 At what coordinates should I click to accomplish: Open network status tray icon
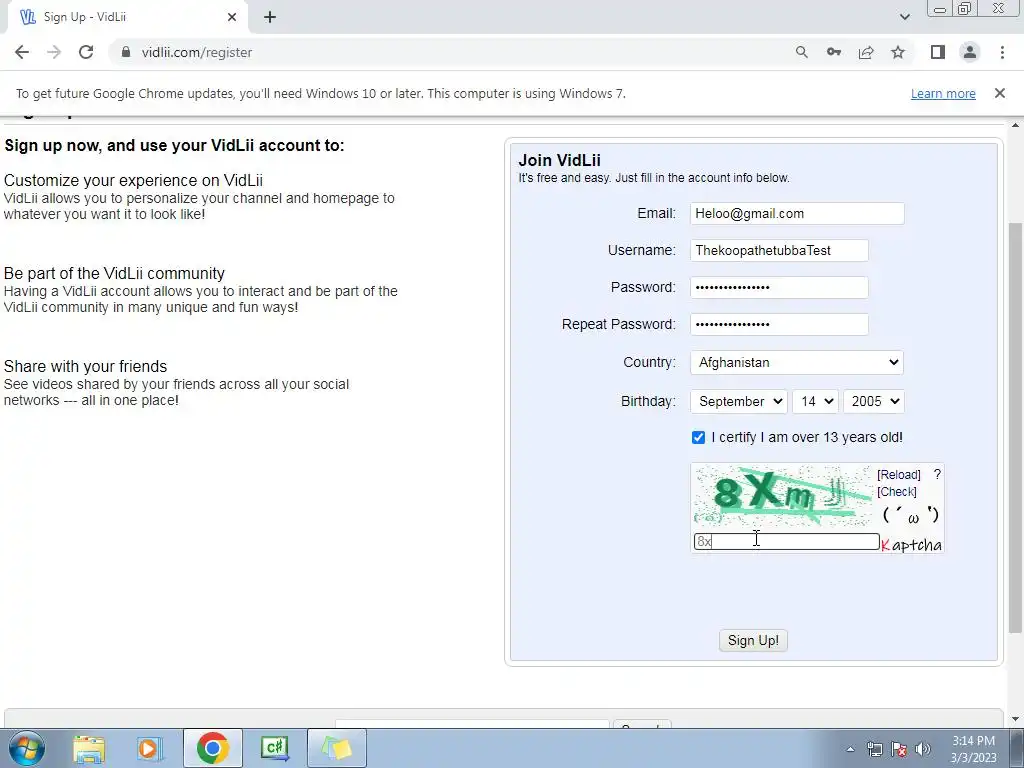(x=874, y=749)
